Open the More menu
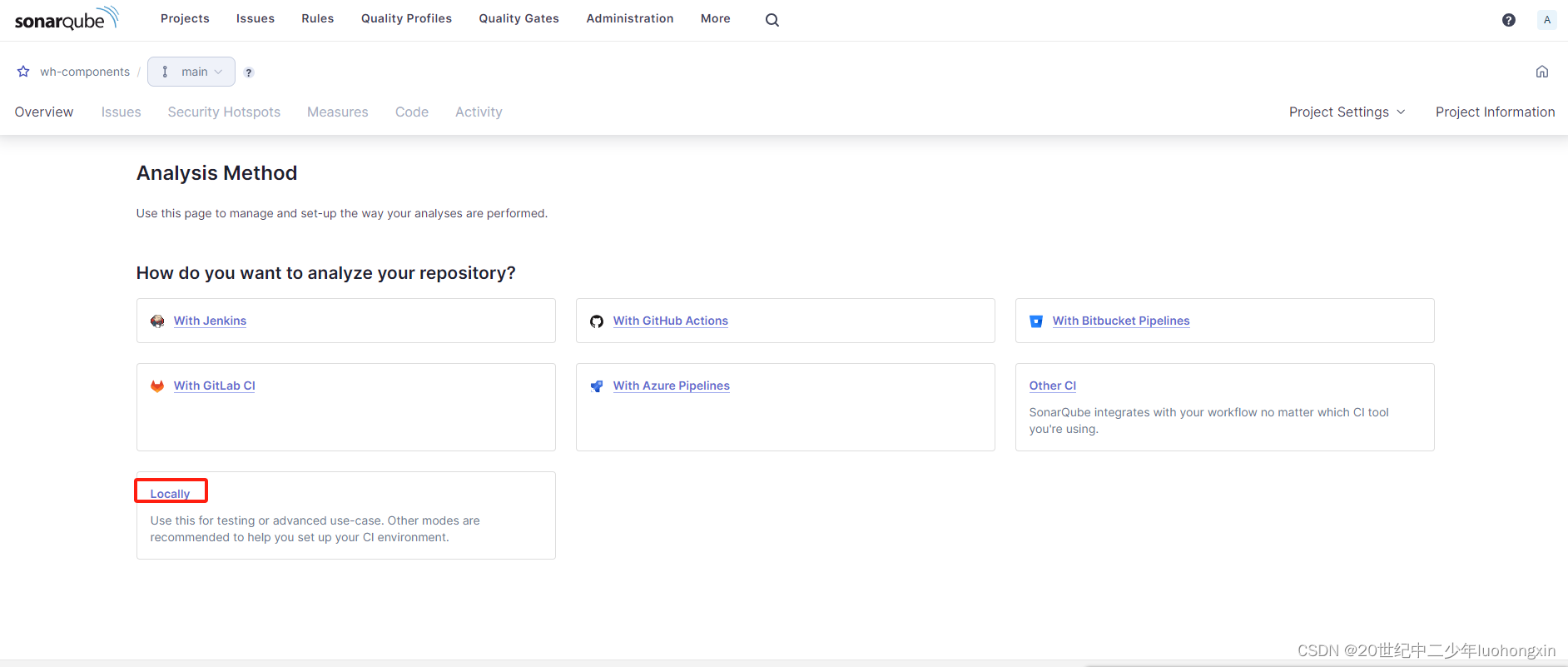This screenshot has width=1568, height=667. pyautogui.click(x=716, y=18)
